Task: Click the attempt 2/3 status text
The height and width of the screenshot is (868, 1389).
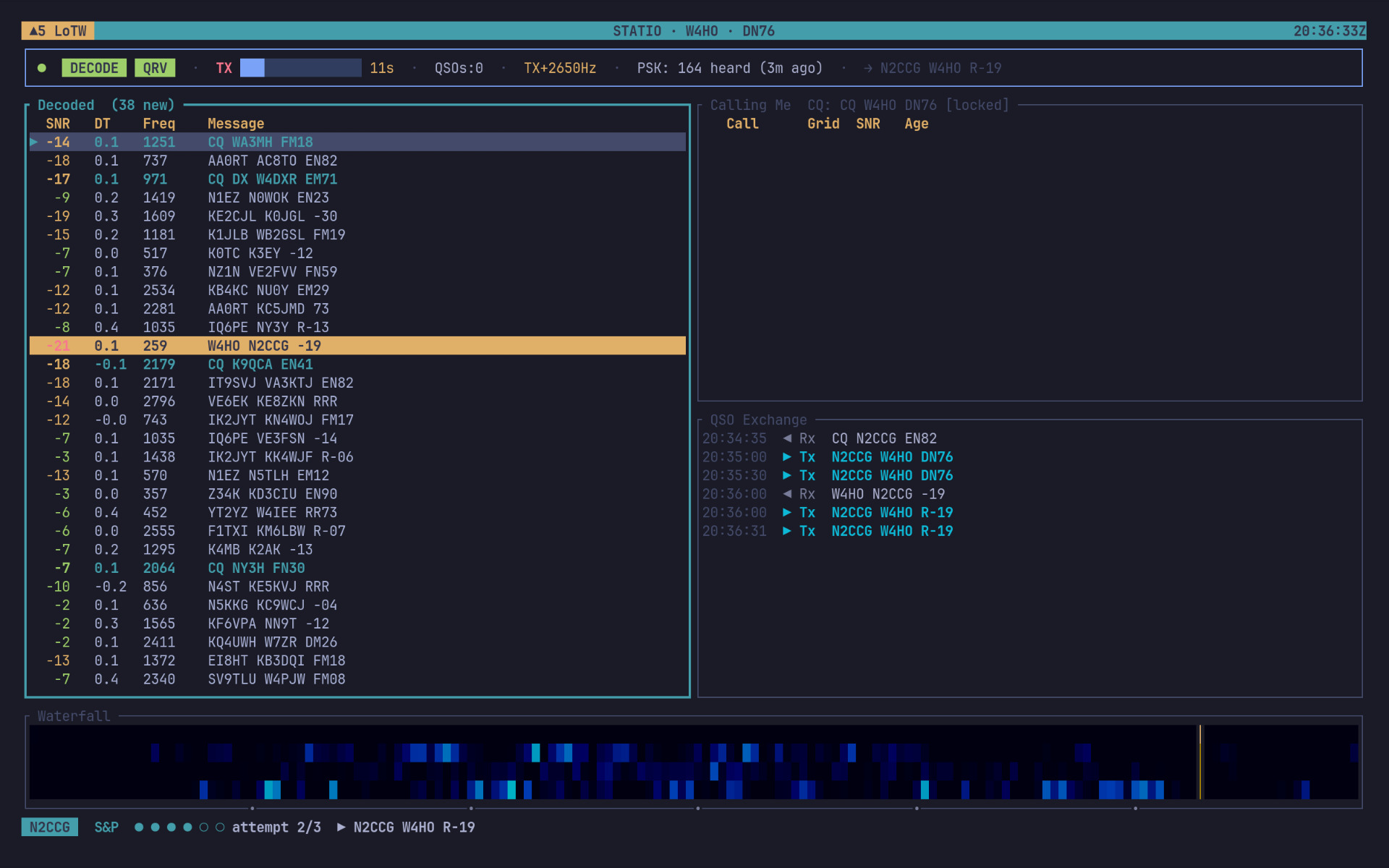Action: [x=276, y=827]
